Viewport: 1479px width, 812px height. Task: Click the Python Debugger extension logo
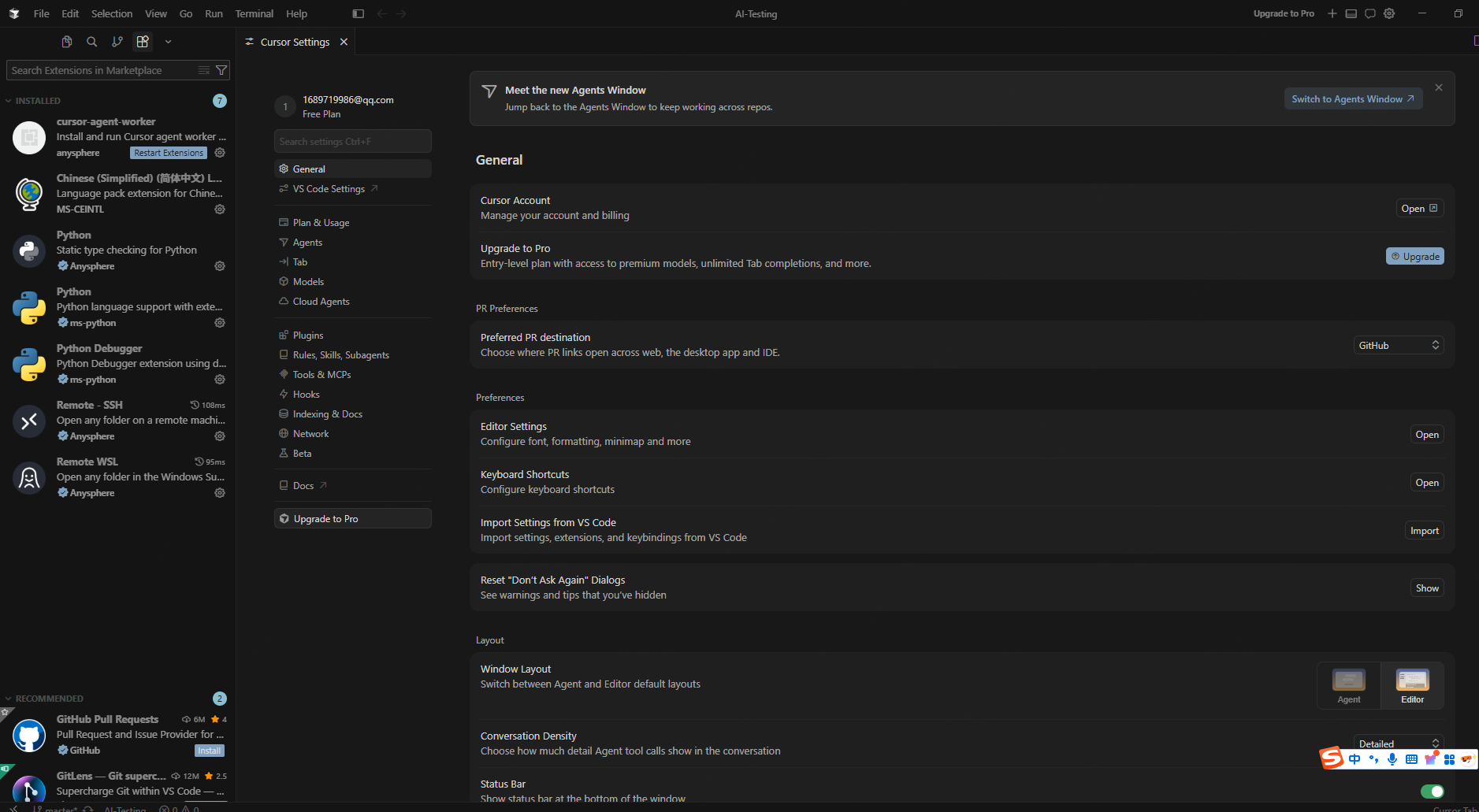[x=29, y=365]
